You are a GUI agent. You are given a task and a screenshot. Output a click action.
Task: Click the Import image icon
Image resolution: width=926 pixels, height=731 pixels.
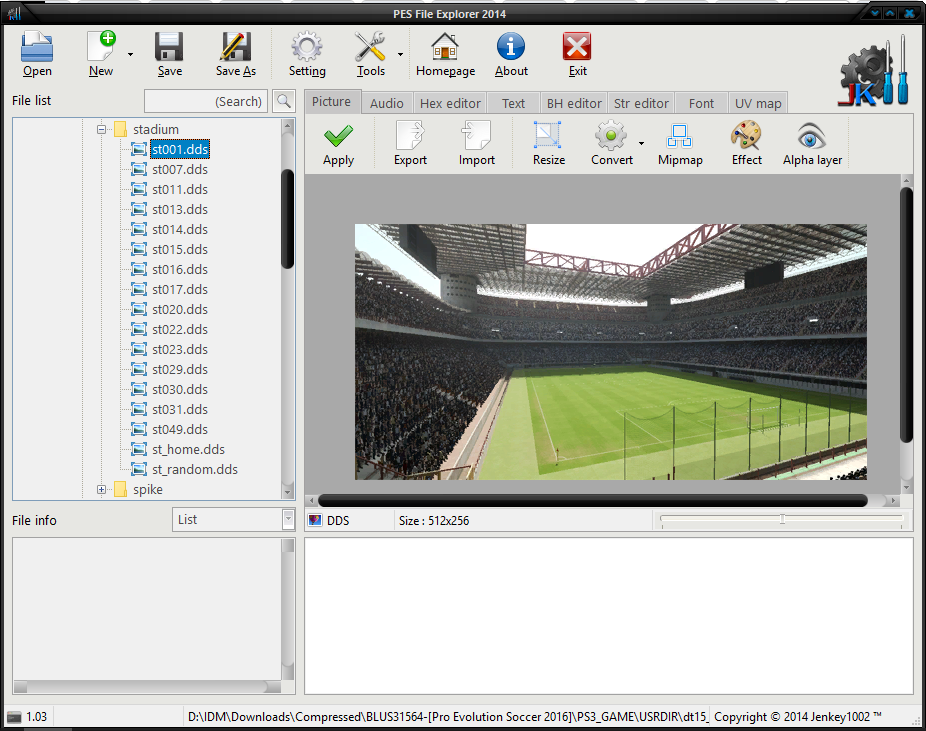[476, 136]
